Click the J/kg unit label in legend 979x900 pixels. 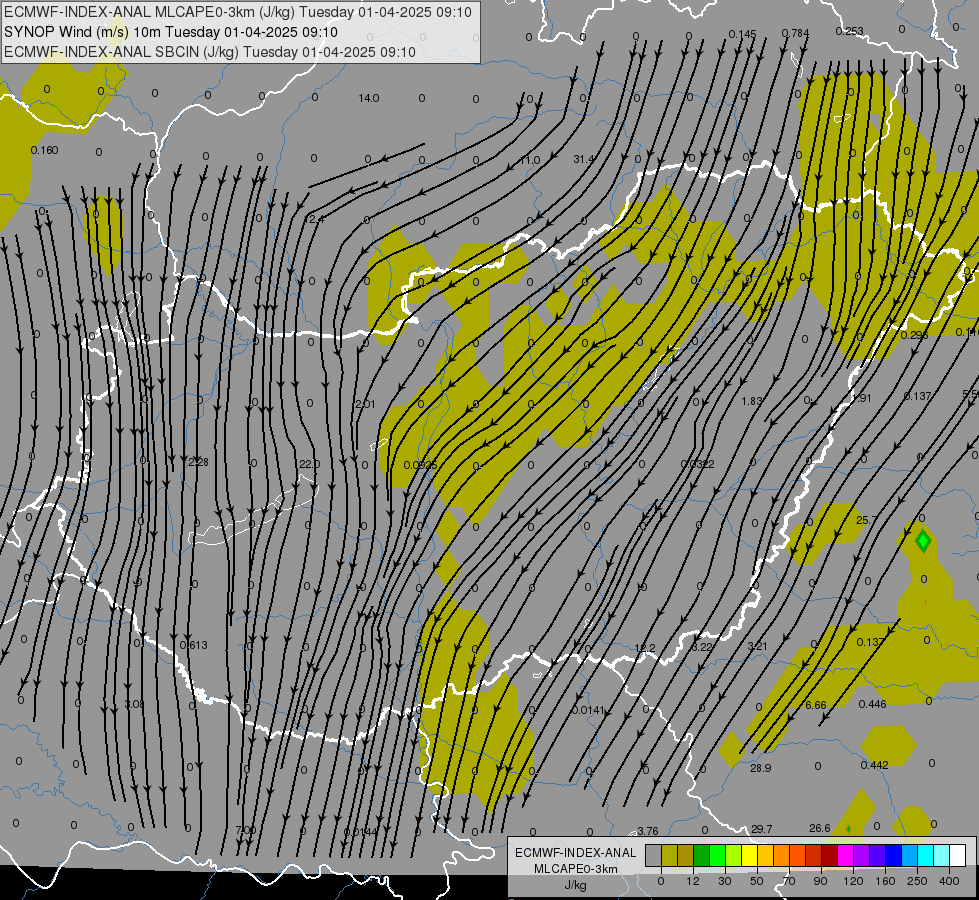point(576,884)
